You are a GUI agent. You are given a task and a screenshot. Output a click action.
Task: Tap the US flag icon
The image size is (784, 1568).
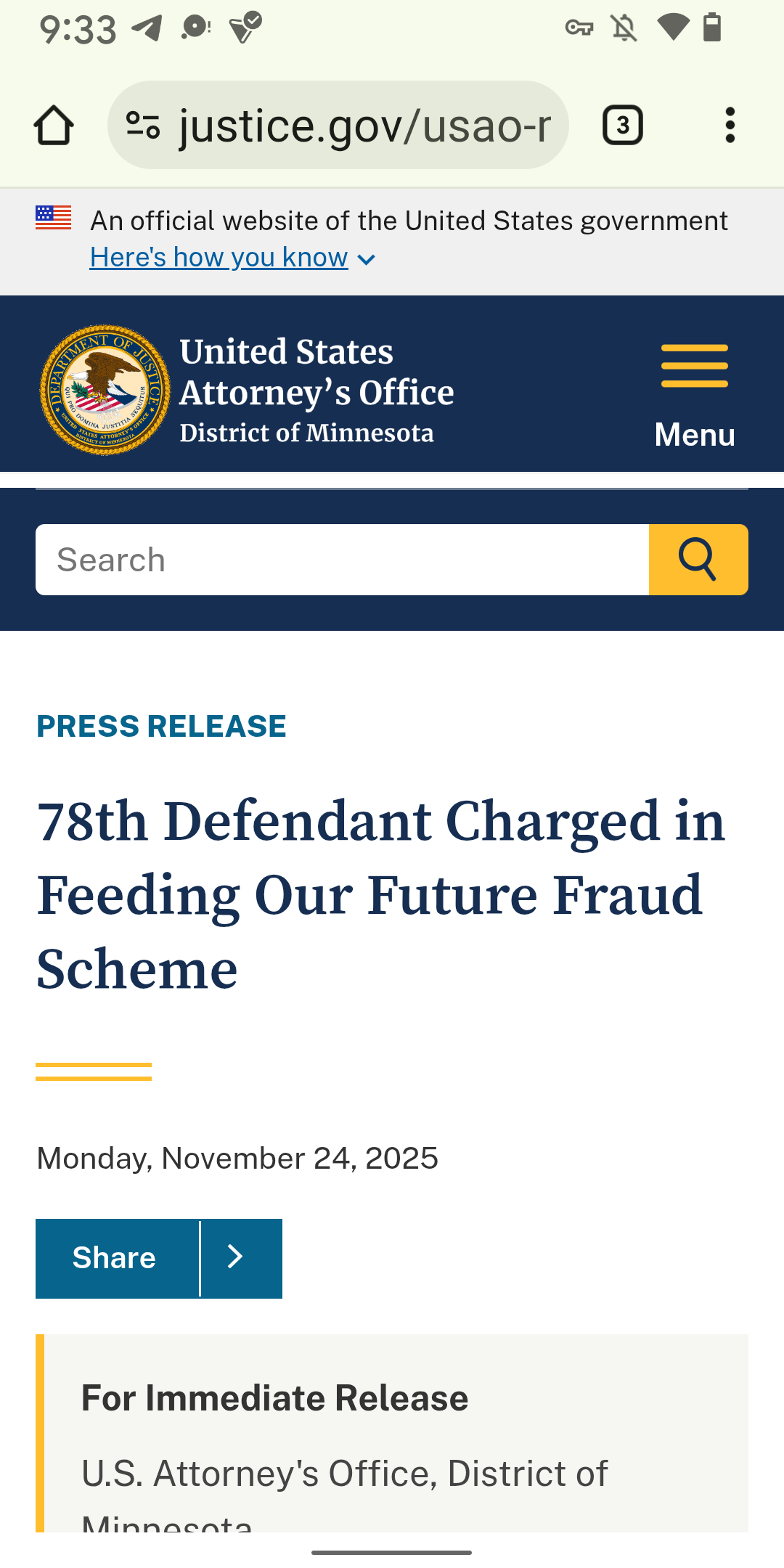[54, 218]
